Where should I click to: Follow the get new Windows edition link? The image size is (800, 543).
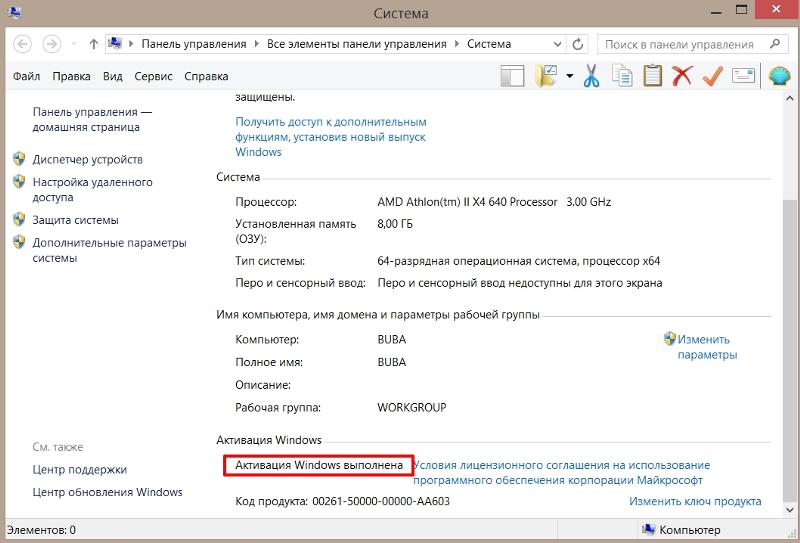331,137
